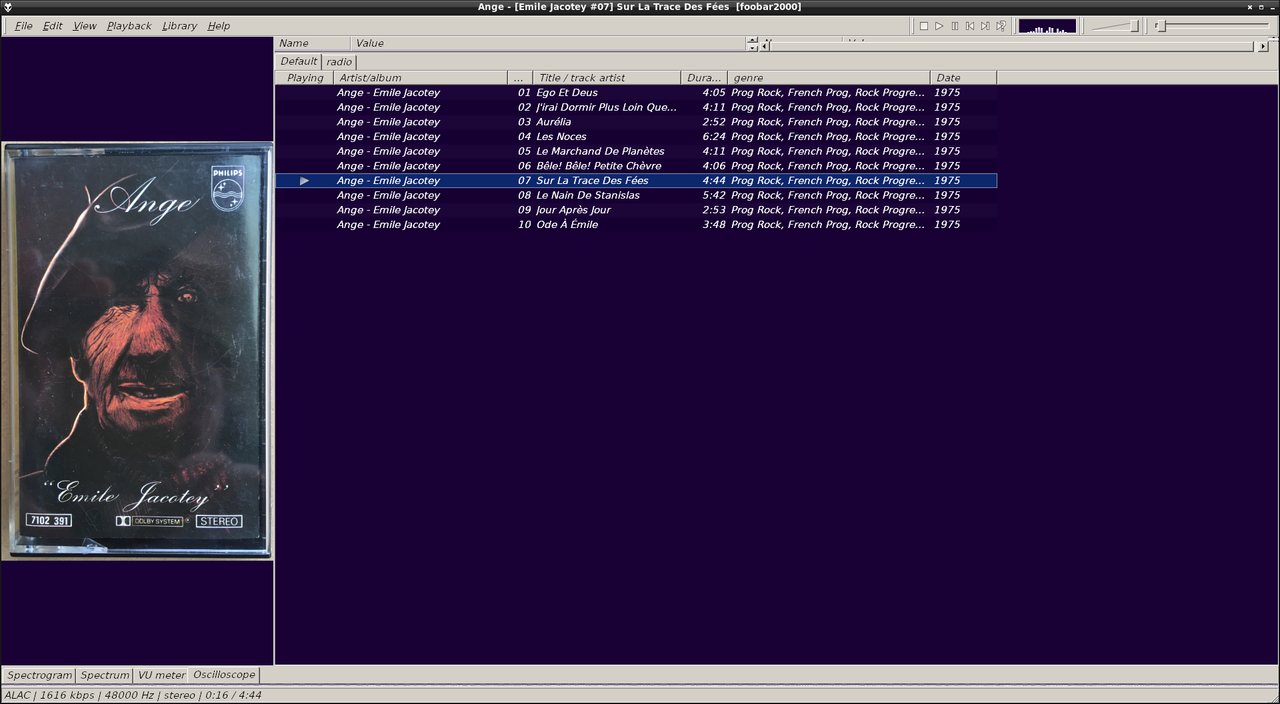1280x704 pixels.
Task: Click the Value column header in properties
Action: (549, 44)
